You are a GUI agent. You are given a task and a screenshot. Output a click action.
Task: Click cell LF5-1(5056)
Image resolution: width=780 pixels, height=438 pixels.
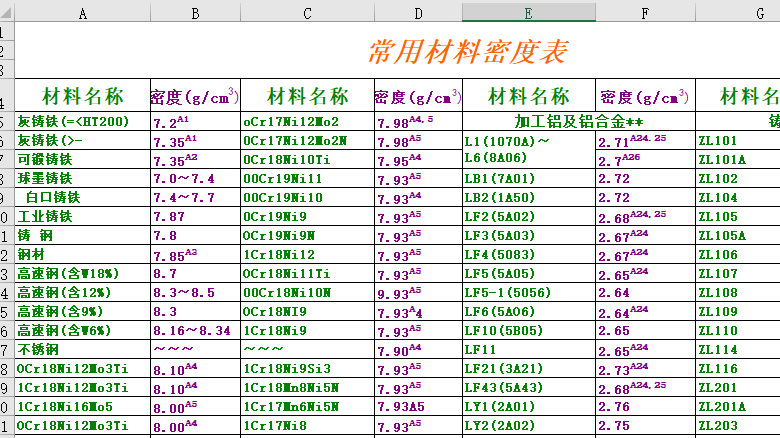click(x=529, y=292)
